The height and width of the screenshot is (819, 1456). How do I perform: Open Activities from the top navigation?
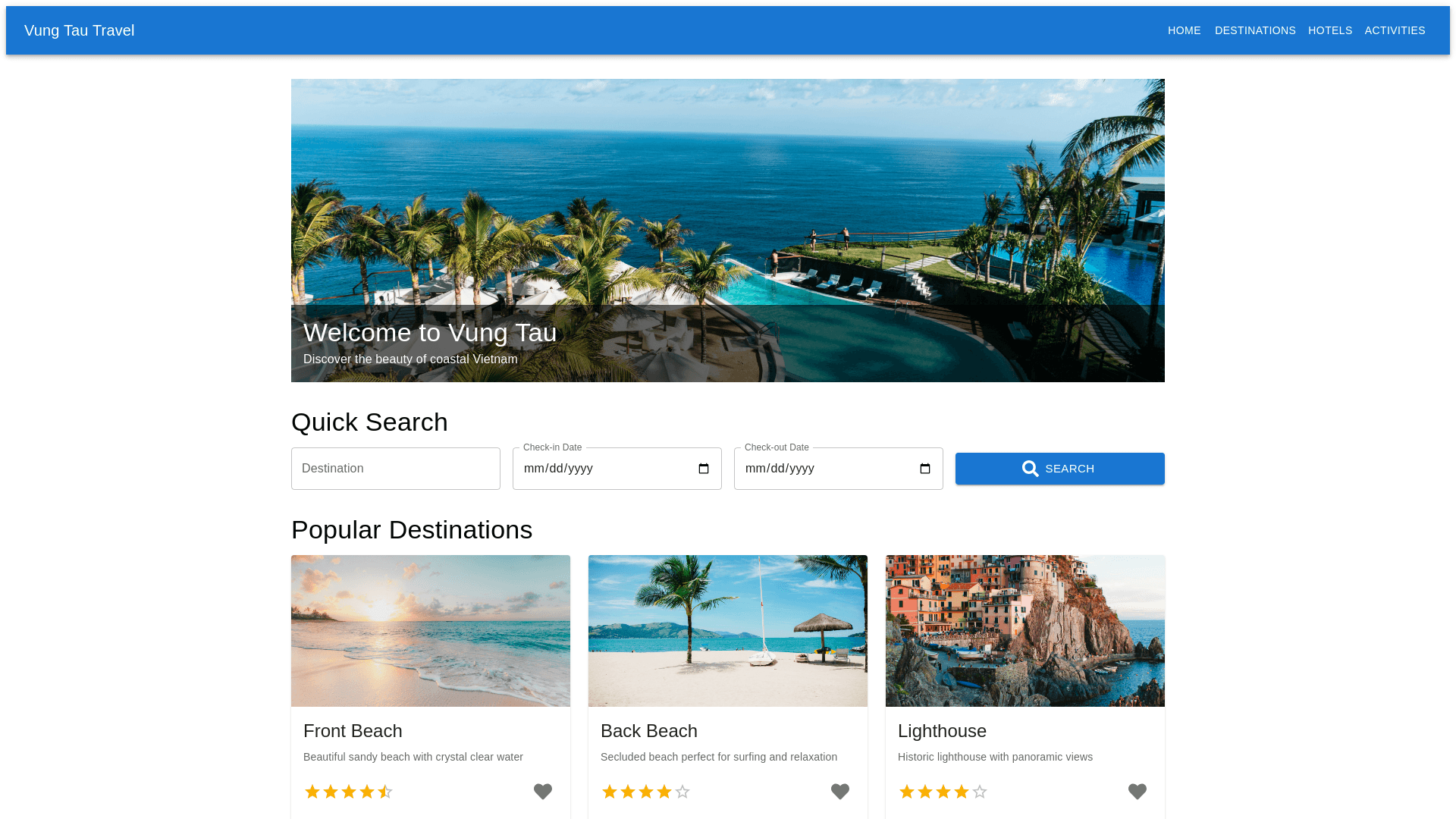[1395, 30]
